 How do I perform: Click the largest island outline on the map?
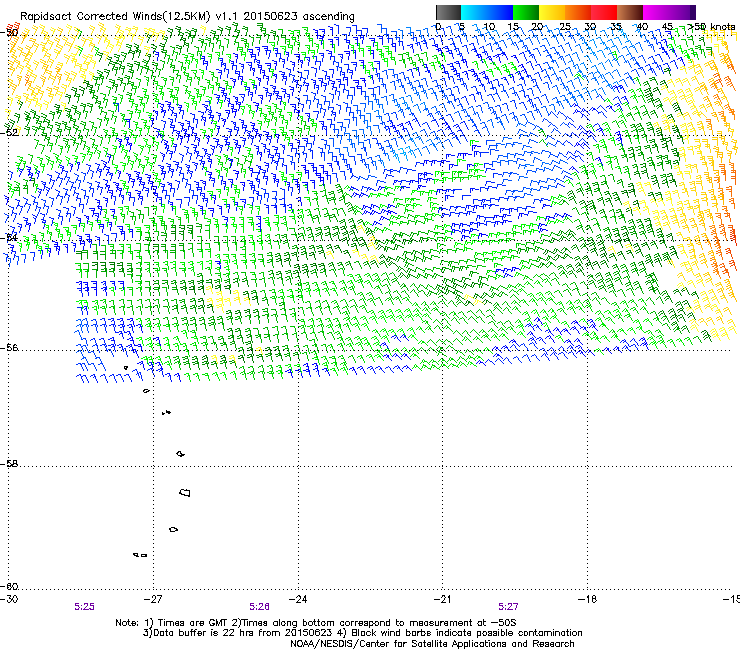click(x=185, y=492)
